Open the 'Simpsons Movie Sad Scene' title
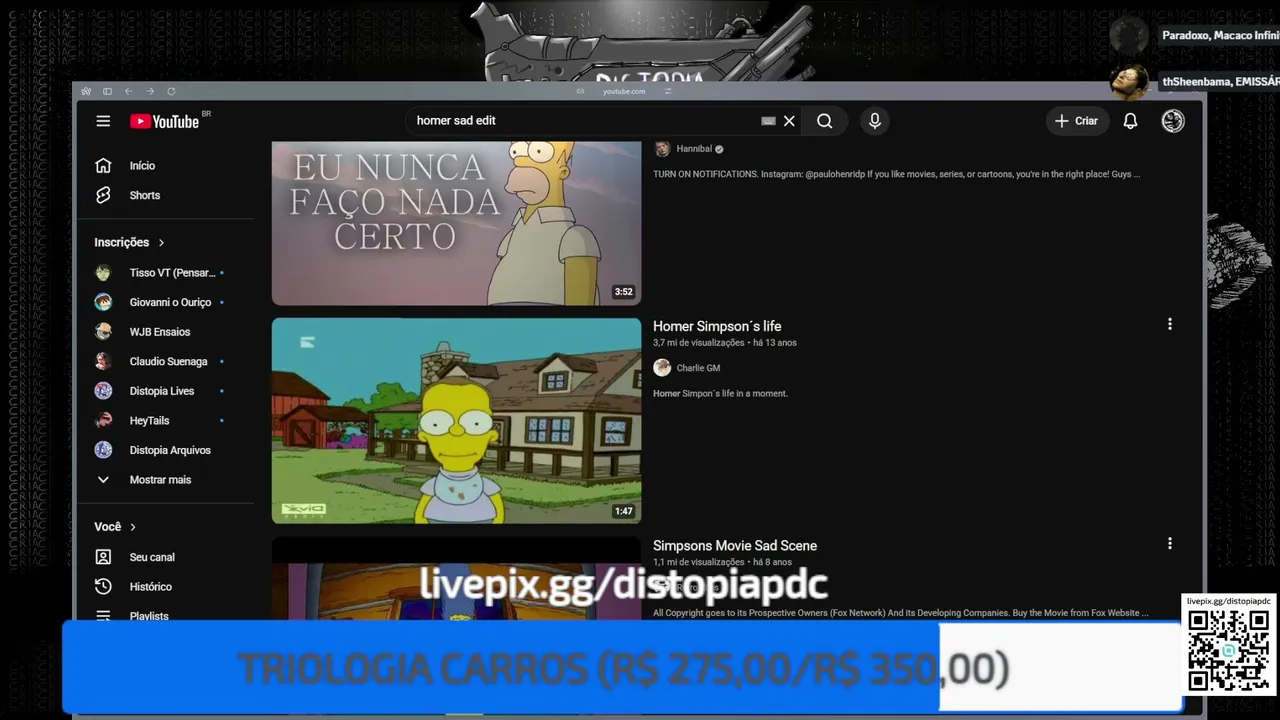Viewport: 1280px width, 720px height. (735, 546)
